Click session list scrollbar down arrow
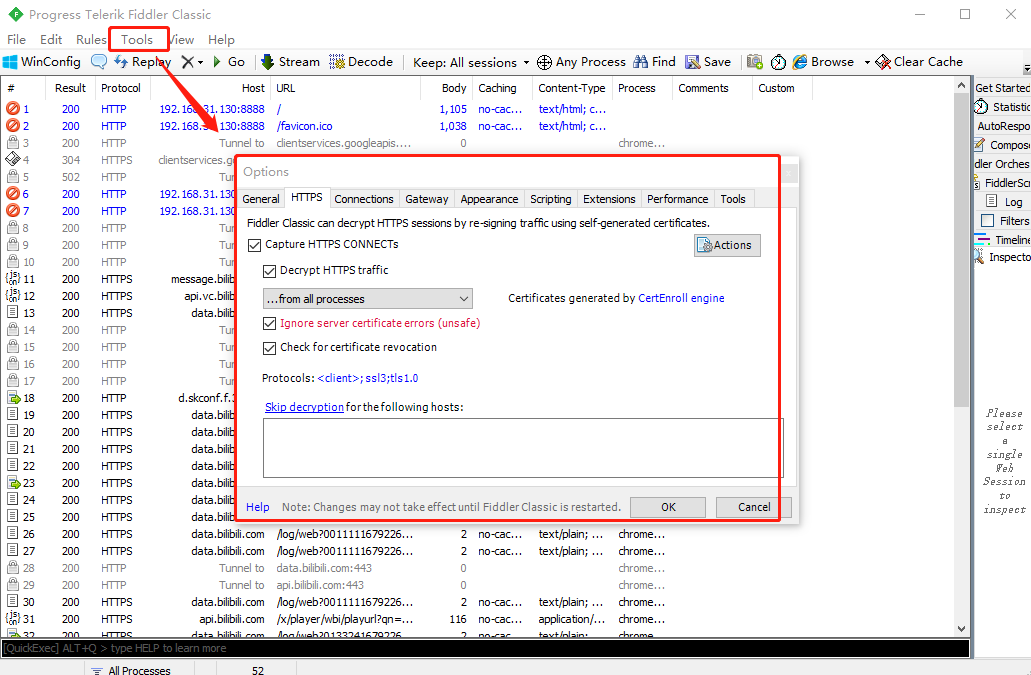 [x=962, y=629]
